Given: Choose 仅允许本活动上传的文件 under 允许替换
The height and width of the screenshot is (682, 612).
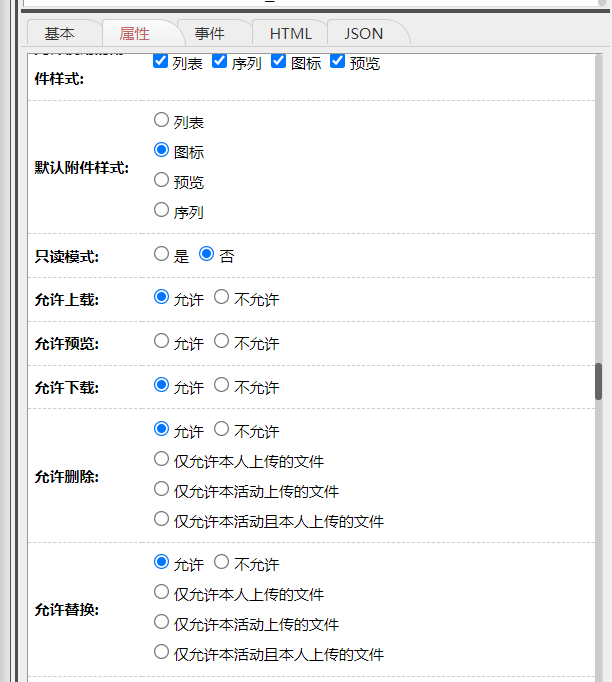Looking at the screenshot, I should click(162, 623).
